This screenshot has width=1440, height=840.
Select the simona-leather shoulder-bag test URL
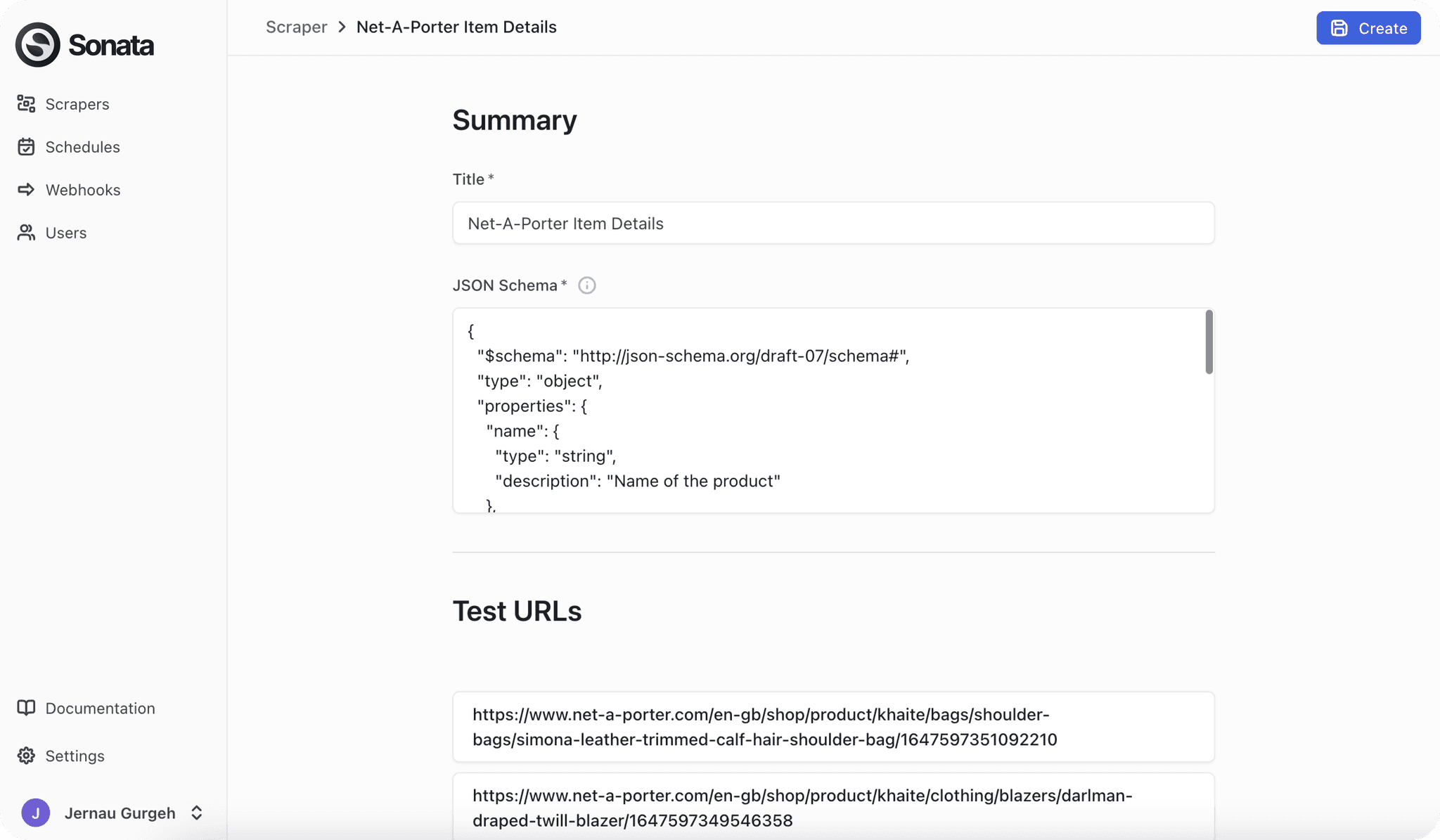pos(833,727)
